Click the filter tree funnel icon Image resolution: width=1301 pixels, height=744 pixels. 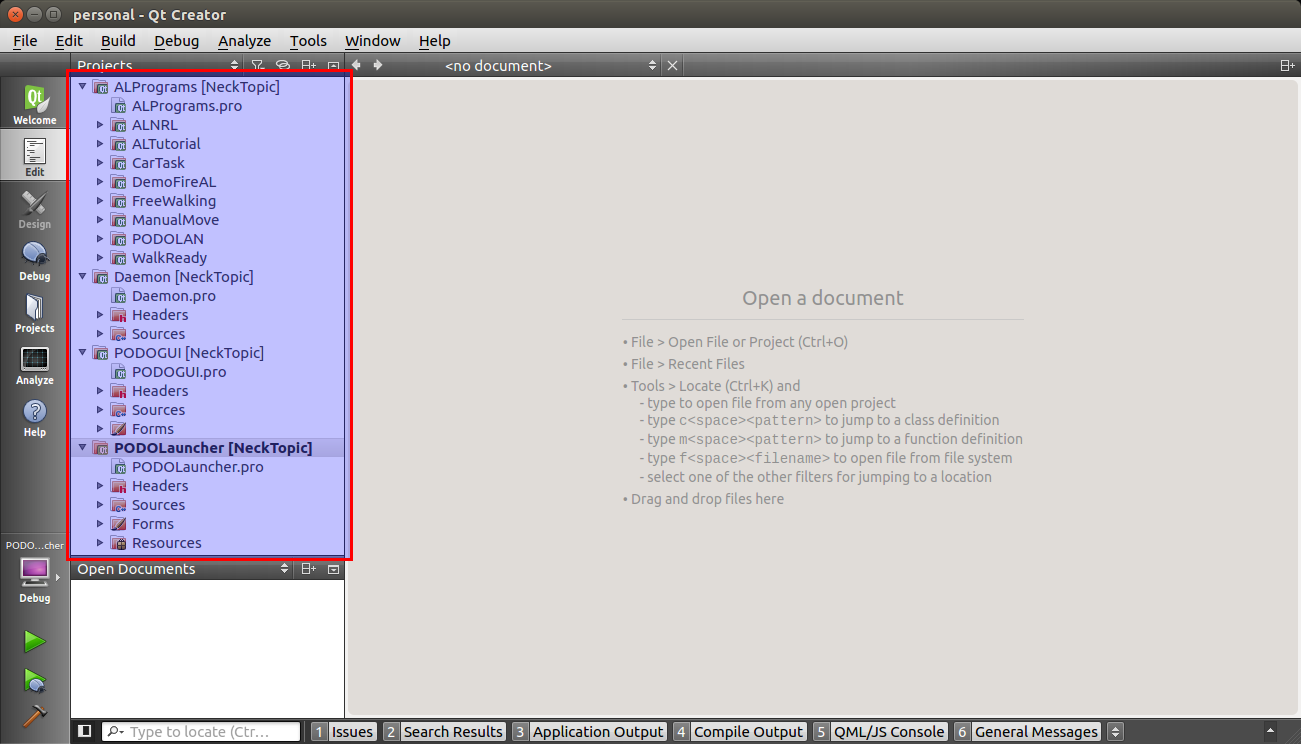point(257,66)
